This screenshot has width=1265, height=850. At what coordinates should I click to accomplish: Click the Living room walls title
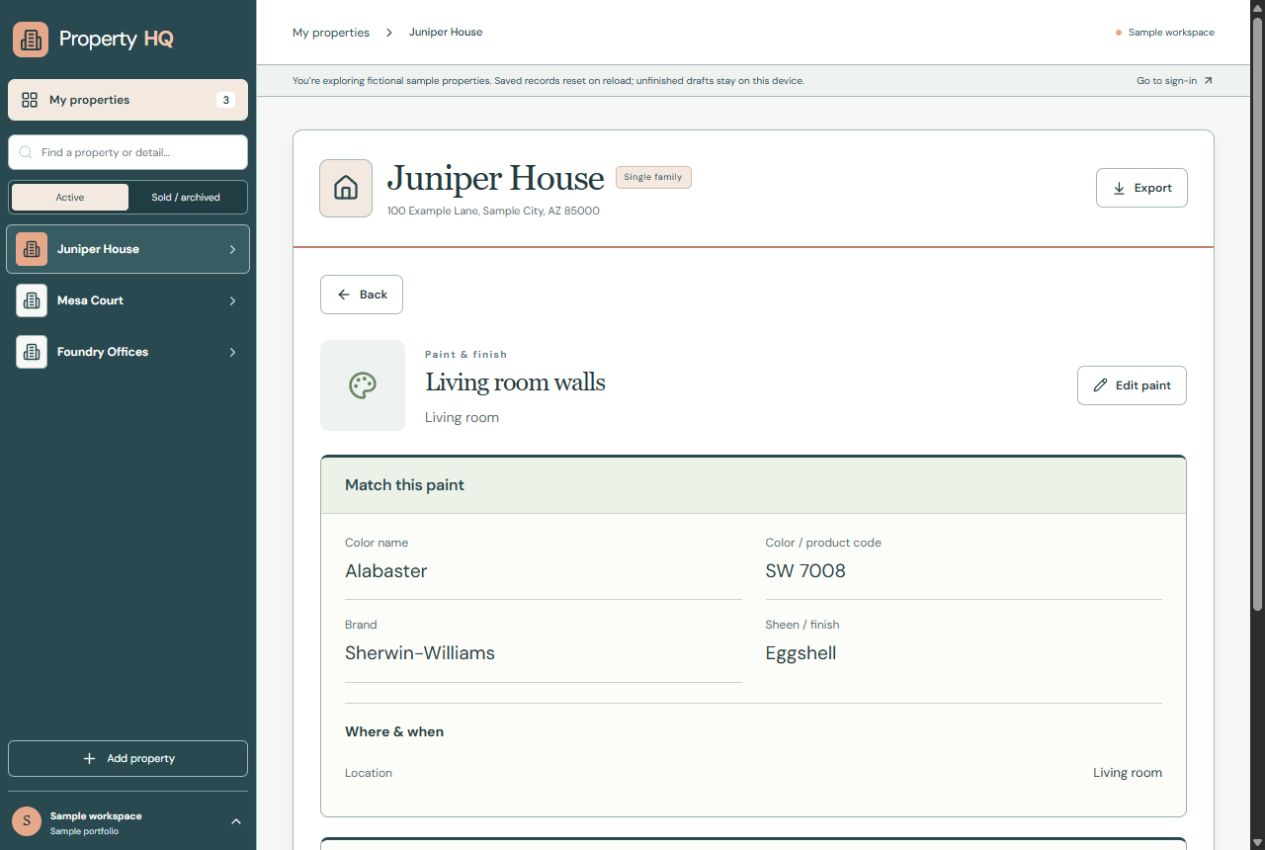click(x=515, y=383)
